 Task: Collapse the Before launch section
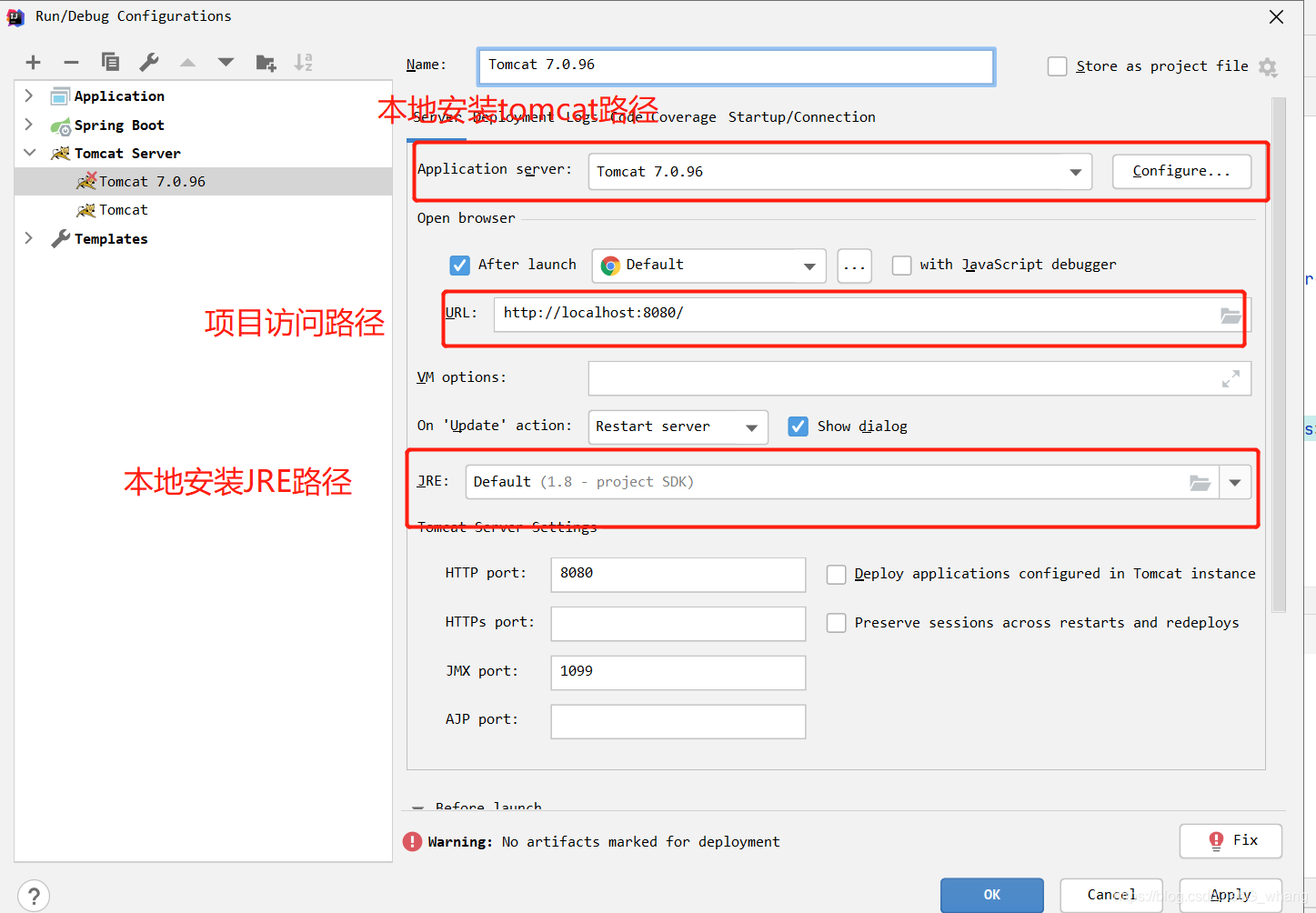(417, 808)
